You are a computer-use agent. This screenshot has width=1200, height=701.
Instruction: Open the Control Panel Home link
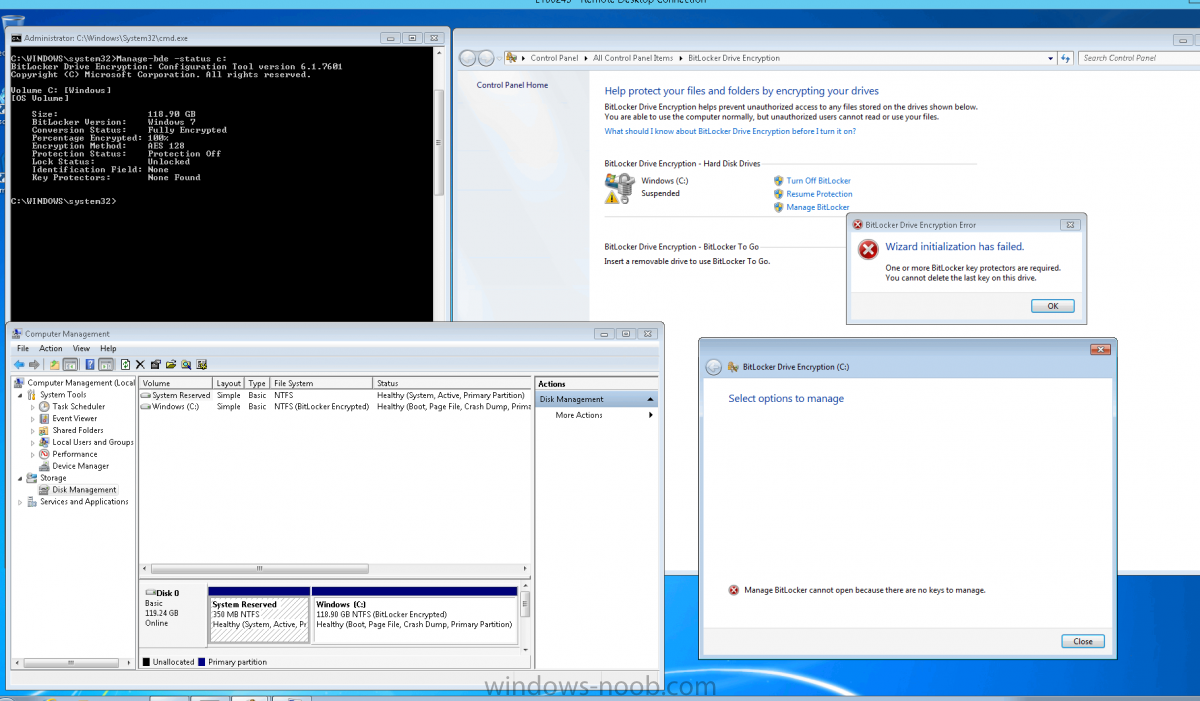[x=512, y=85]
